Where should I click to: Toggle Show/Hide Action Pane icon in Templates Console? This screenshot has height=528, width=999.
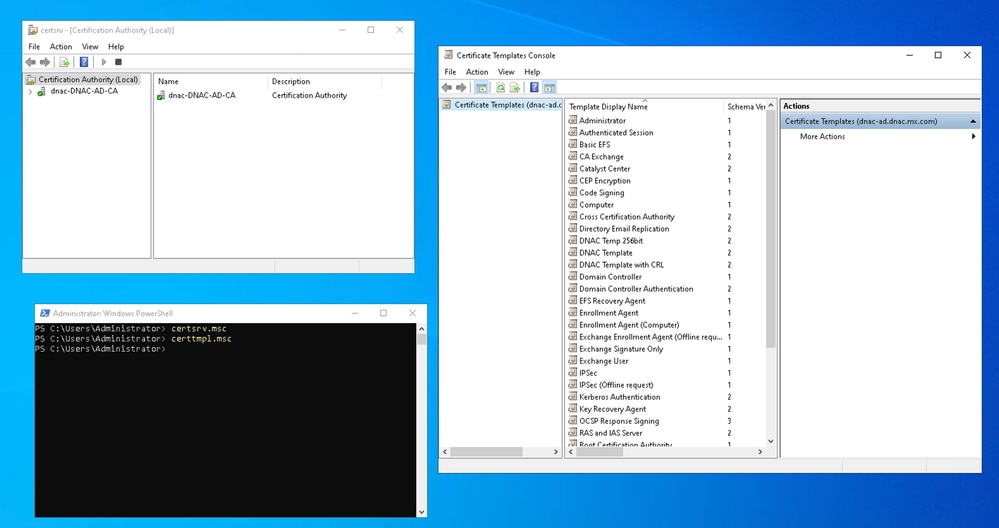(549, 88)
